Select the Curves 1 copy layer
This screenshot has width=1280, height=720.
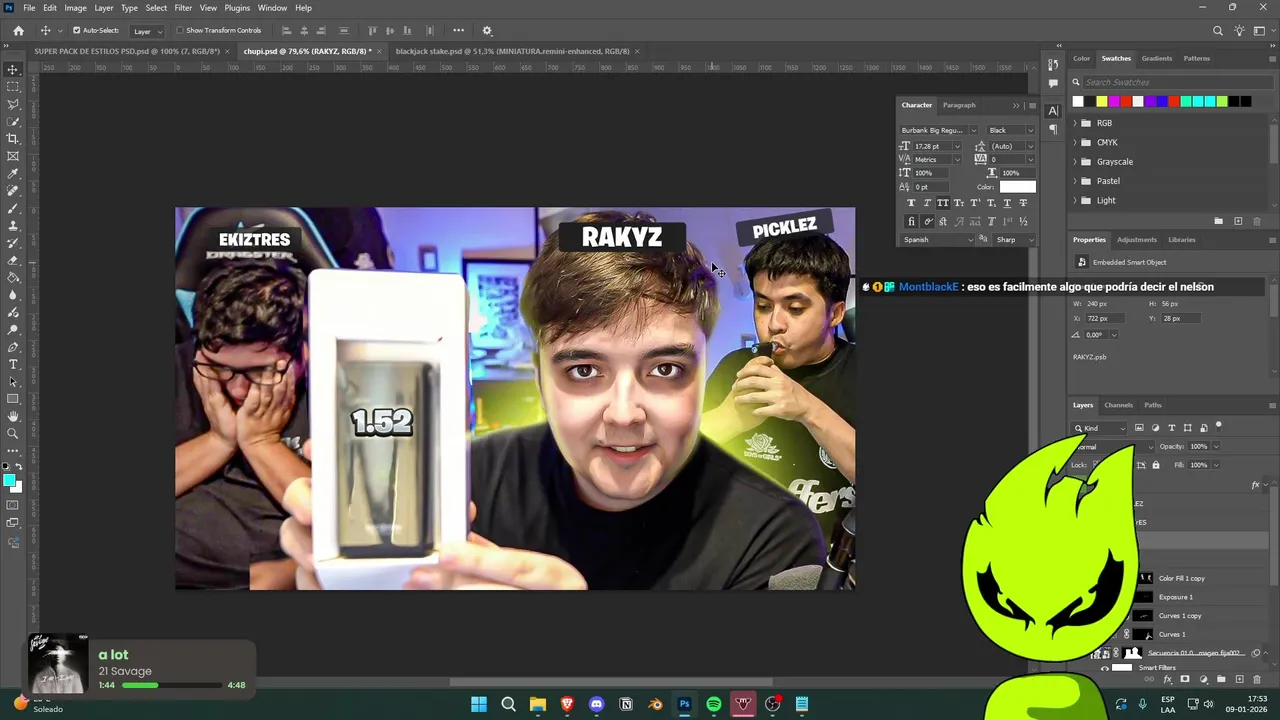click(x=1180, y=616)
